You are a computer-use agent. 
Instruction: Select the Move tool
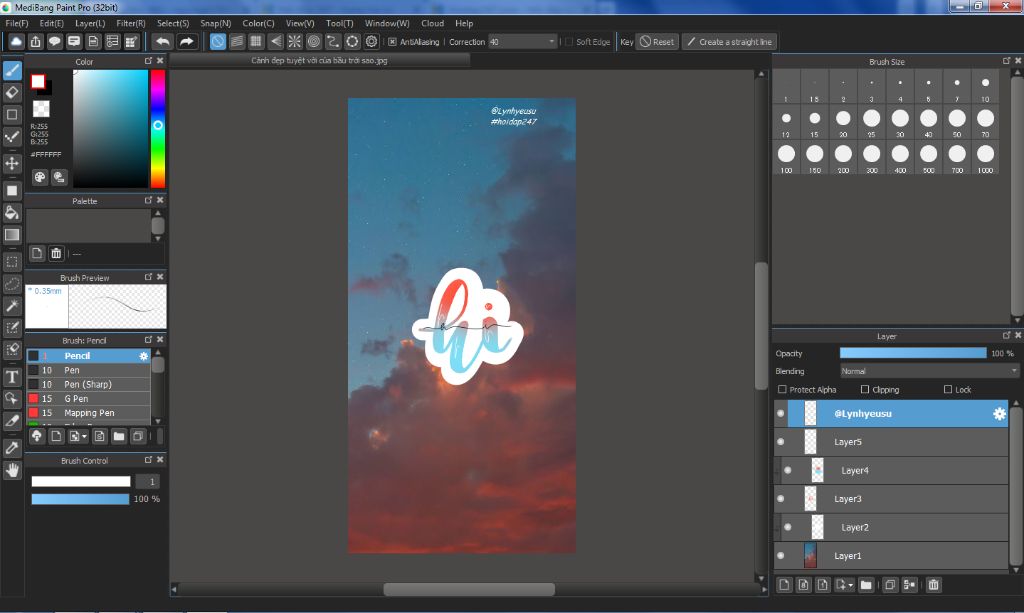pyautogui.click(x=12, y=163)
